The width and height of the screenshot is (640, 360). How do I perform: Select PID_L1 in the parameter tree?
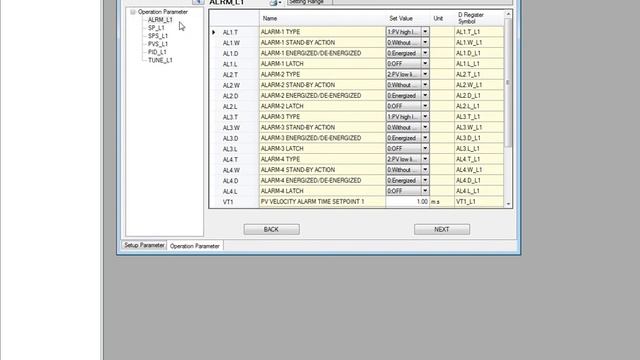pos(157,52)
